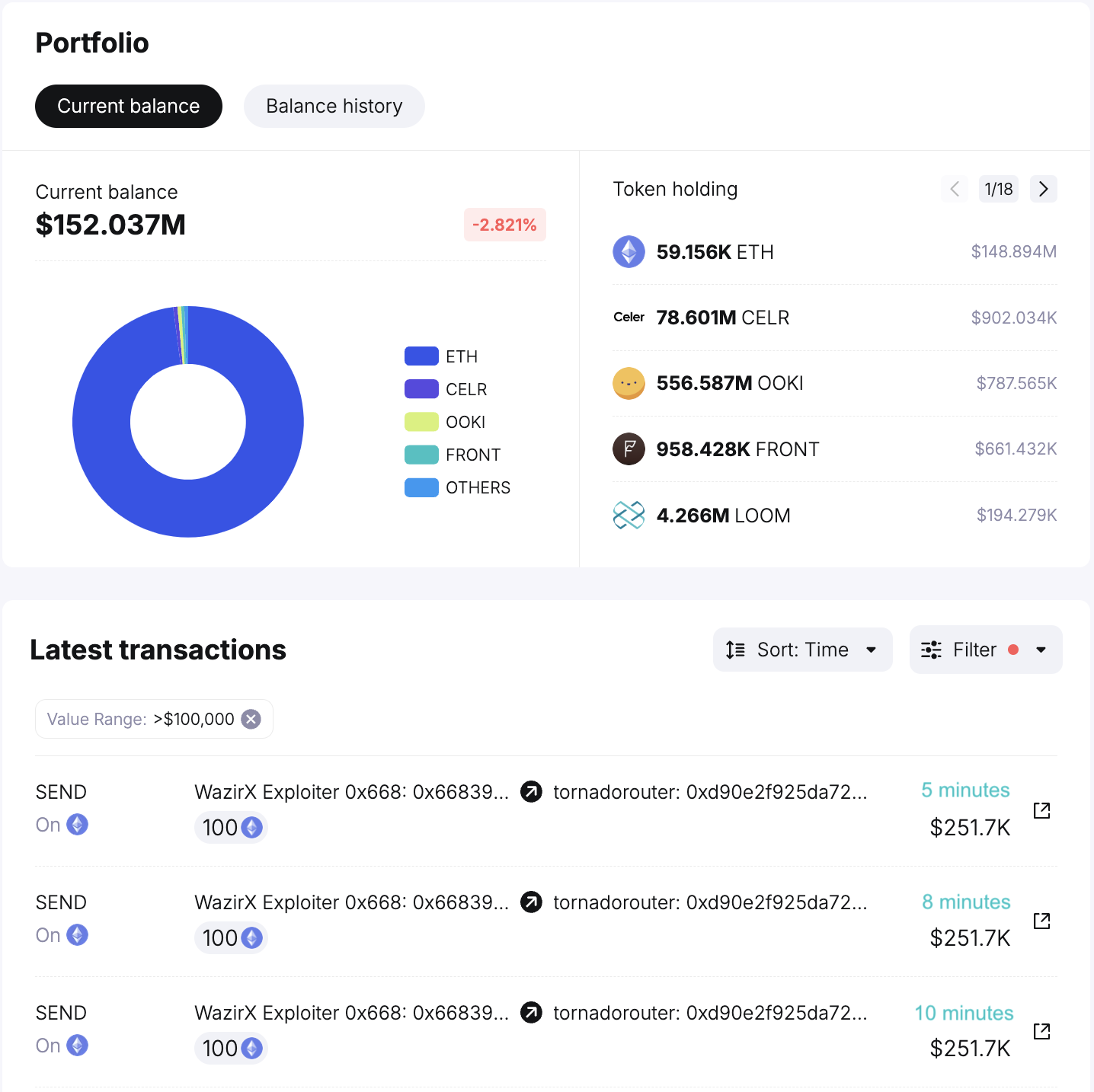
Task: Open the Sort: Time dropdown
Action: [802, 650]
